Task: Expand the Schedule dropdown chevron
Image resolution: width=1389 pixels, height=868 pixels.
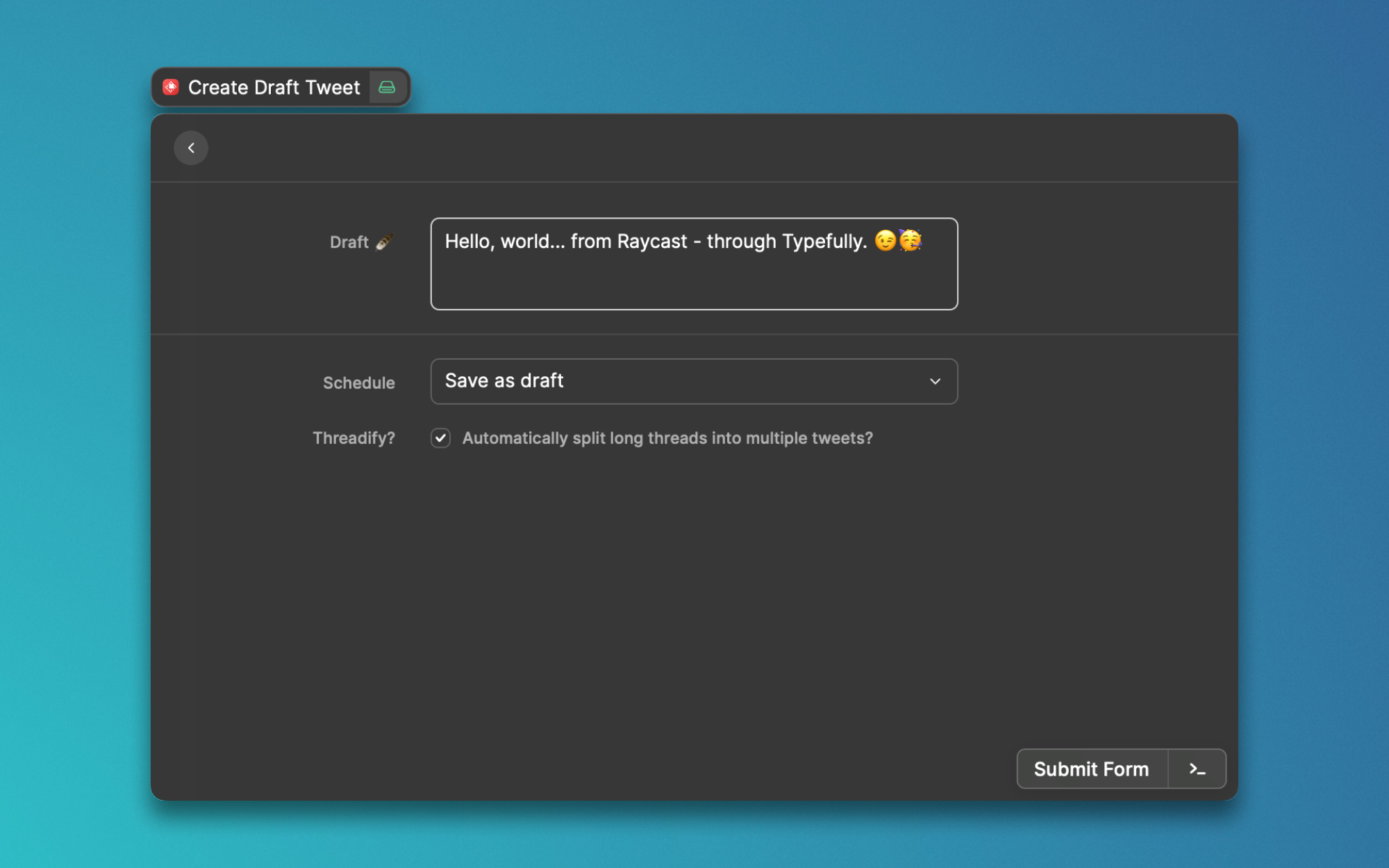Action: [935, 381]
